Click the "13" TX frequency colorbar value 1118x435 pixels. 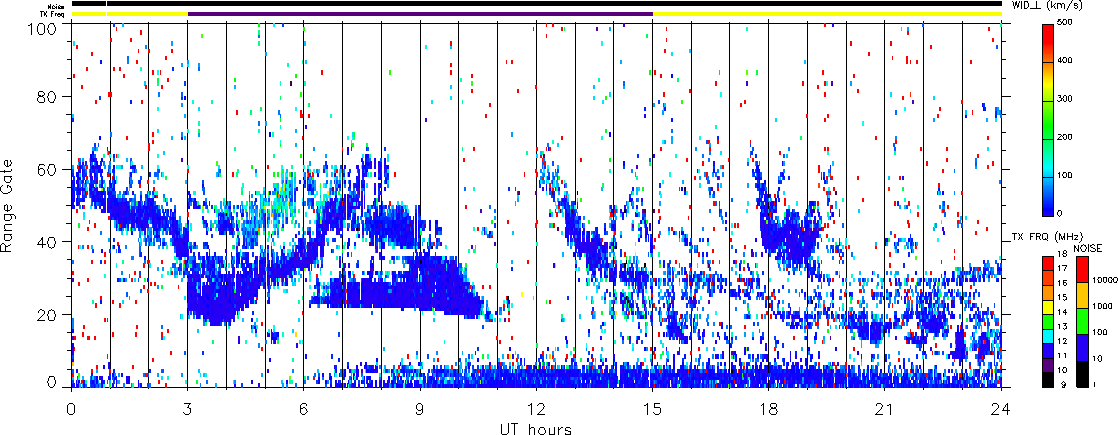tap(1062, 327)
